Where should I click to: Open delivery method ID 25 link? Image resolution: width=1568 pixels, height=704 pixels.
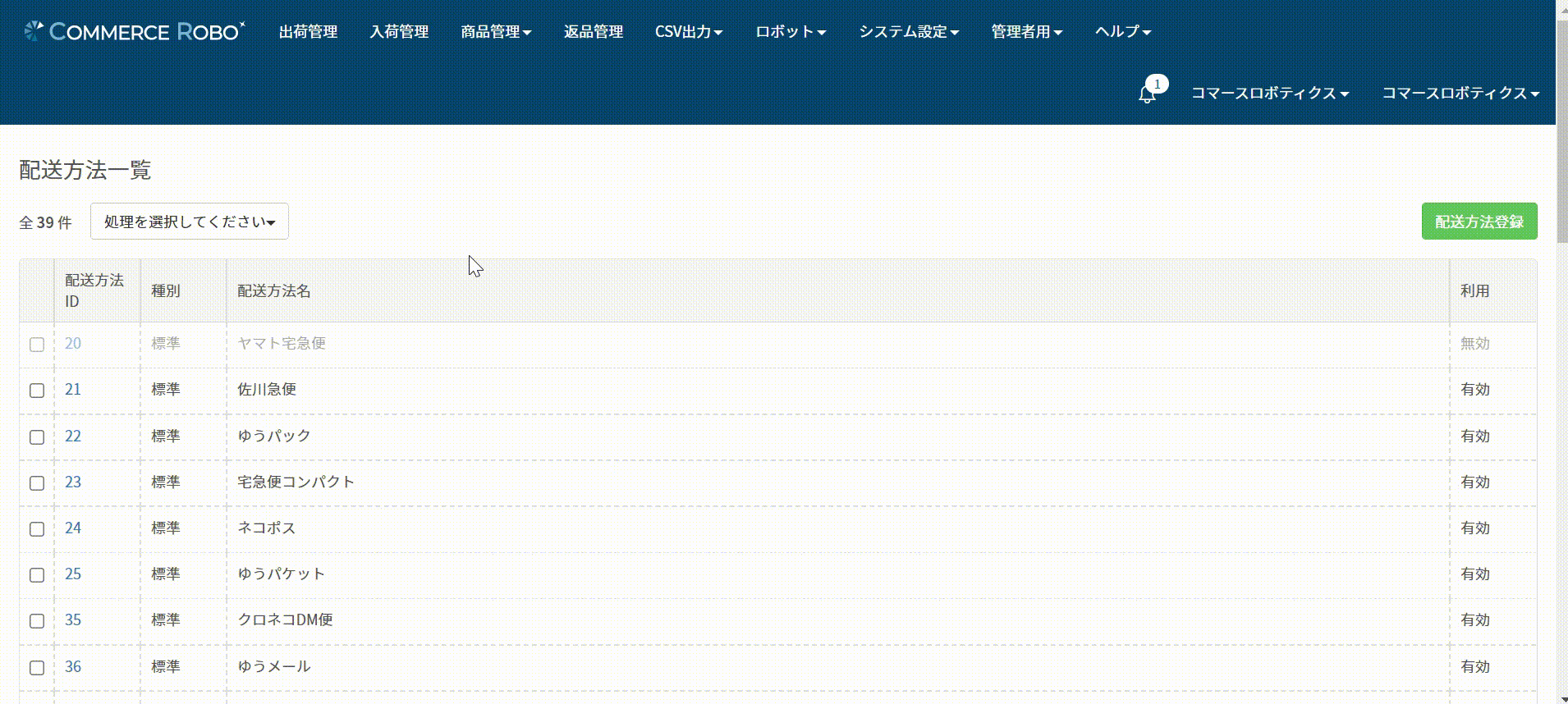pos(73,574)
